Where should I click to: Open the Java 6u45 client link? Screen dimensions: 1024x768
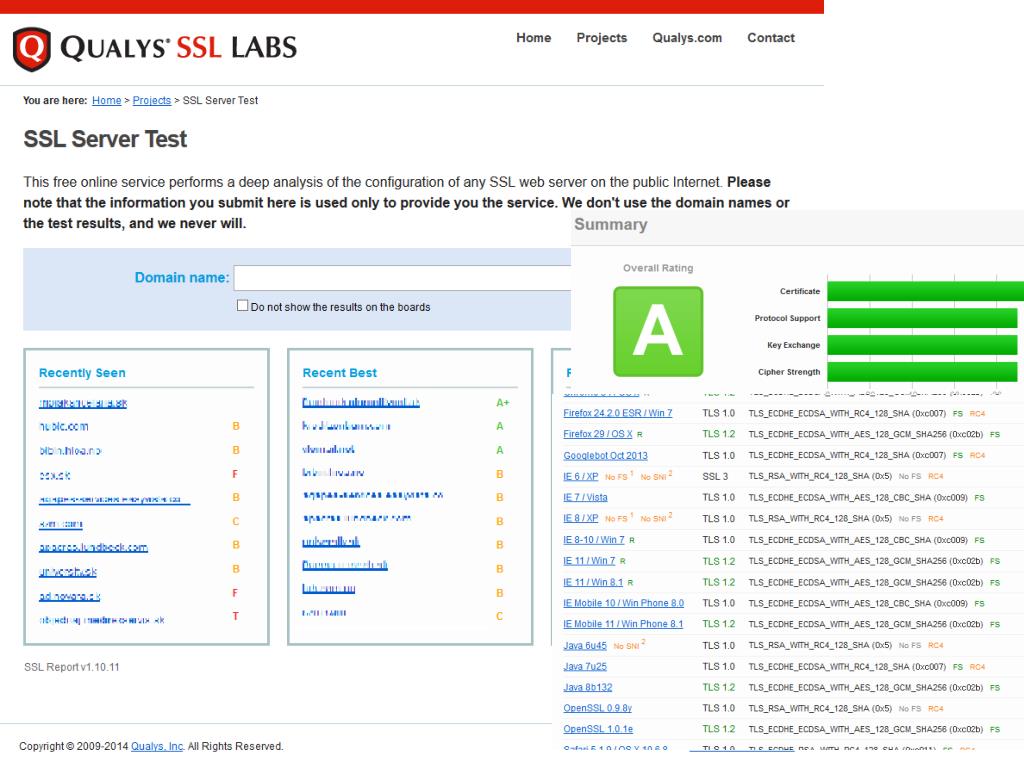coord(585,646)
